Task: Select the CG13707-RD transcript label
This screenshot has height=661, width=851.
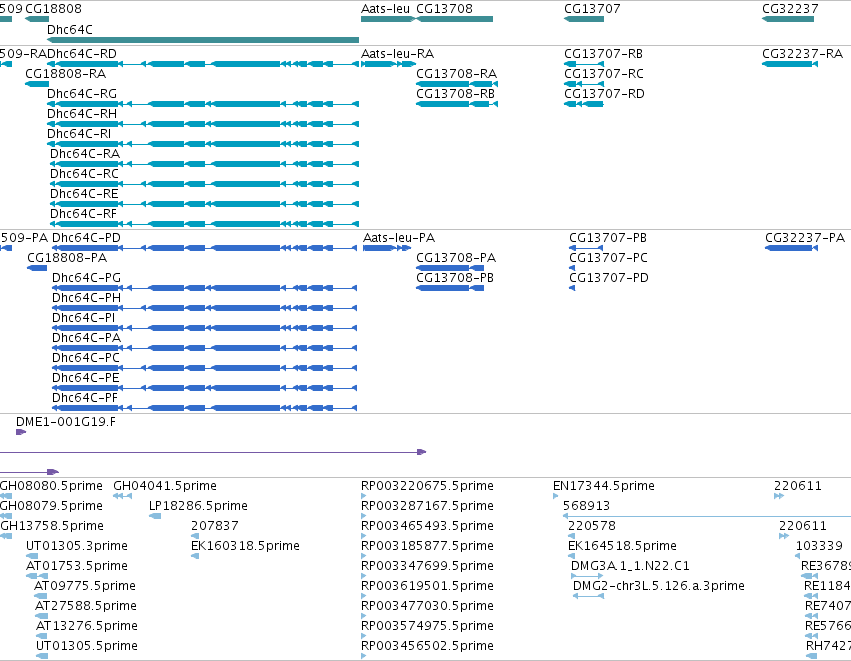Action: [x=605, y=94]
